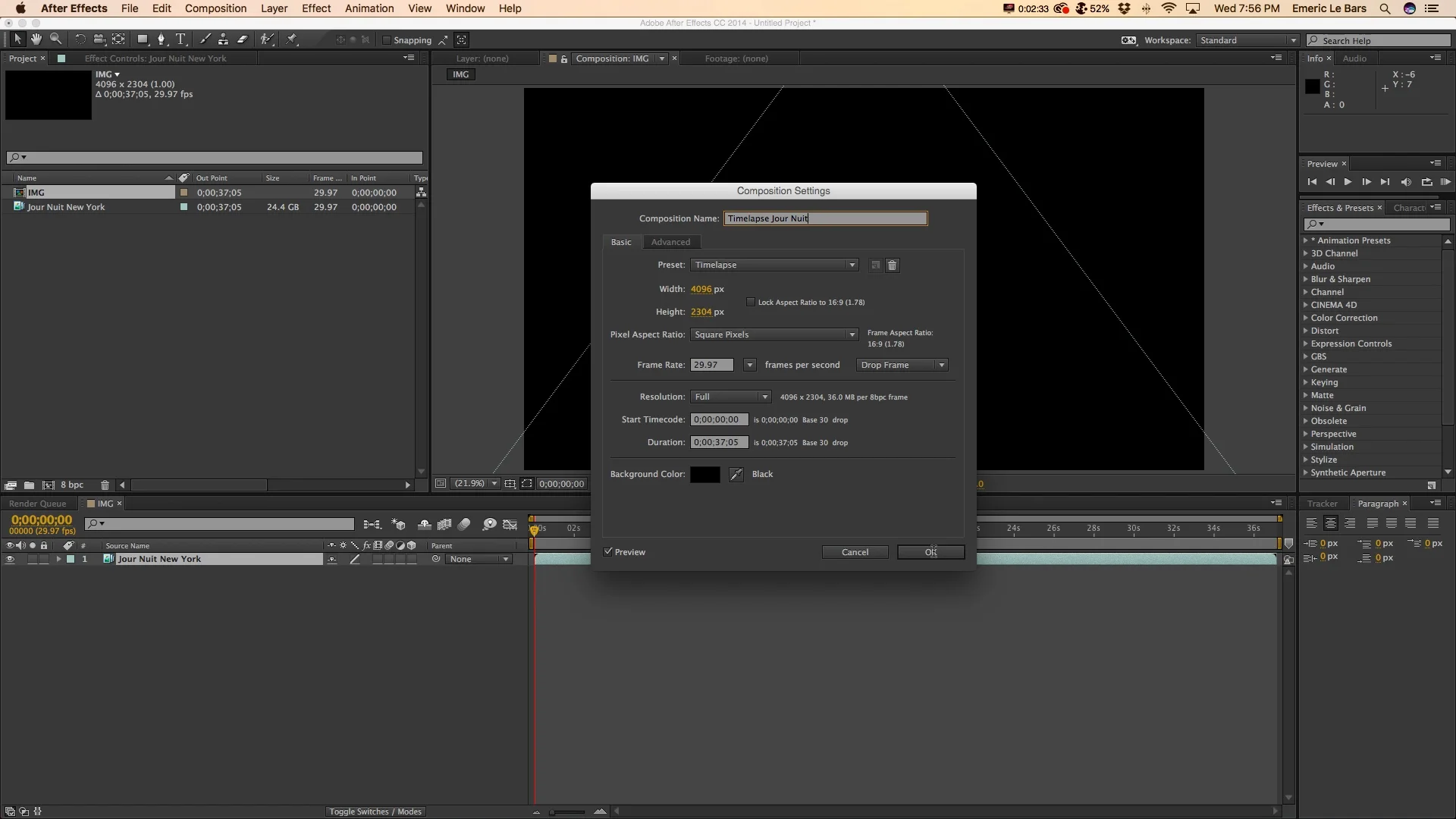This screenshot has width=1456, height=819.
Task: Select the Puppet Pin tool
Action: coord(292,39)
